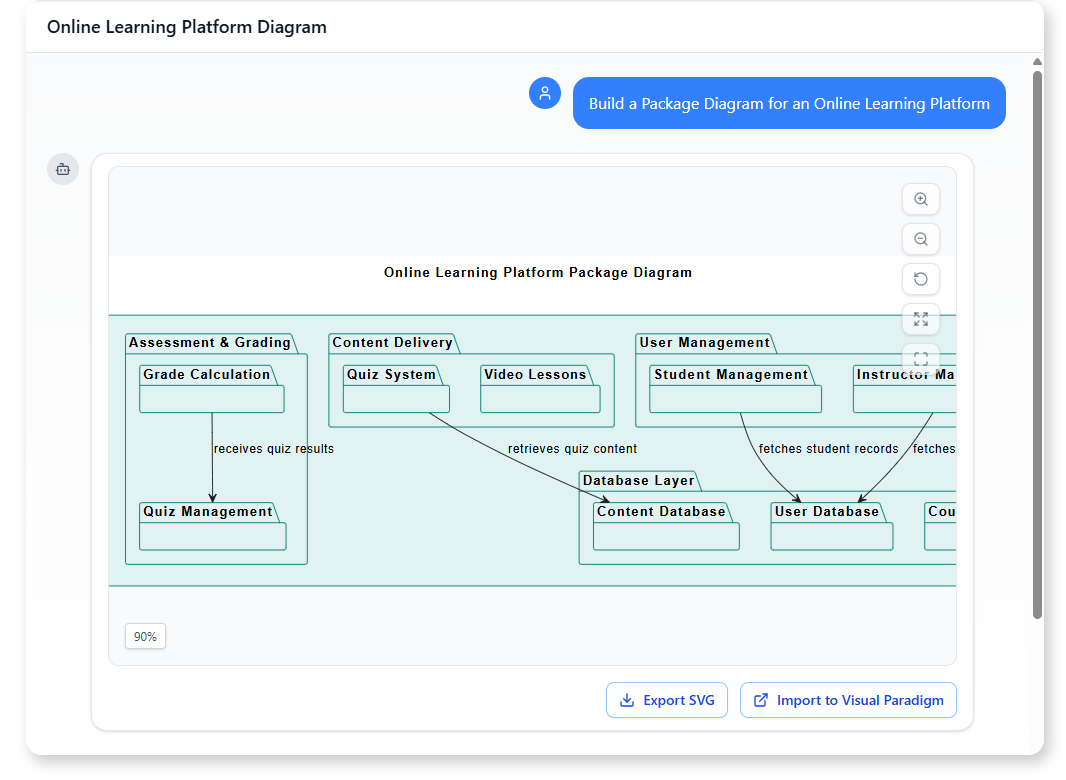
Task: Click the external-link icon in Import to Visual Paradigm
Action: [x=761, y=700]
